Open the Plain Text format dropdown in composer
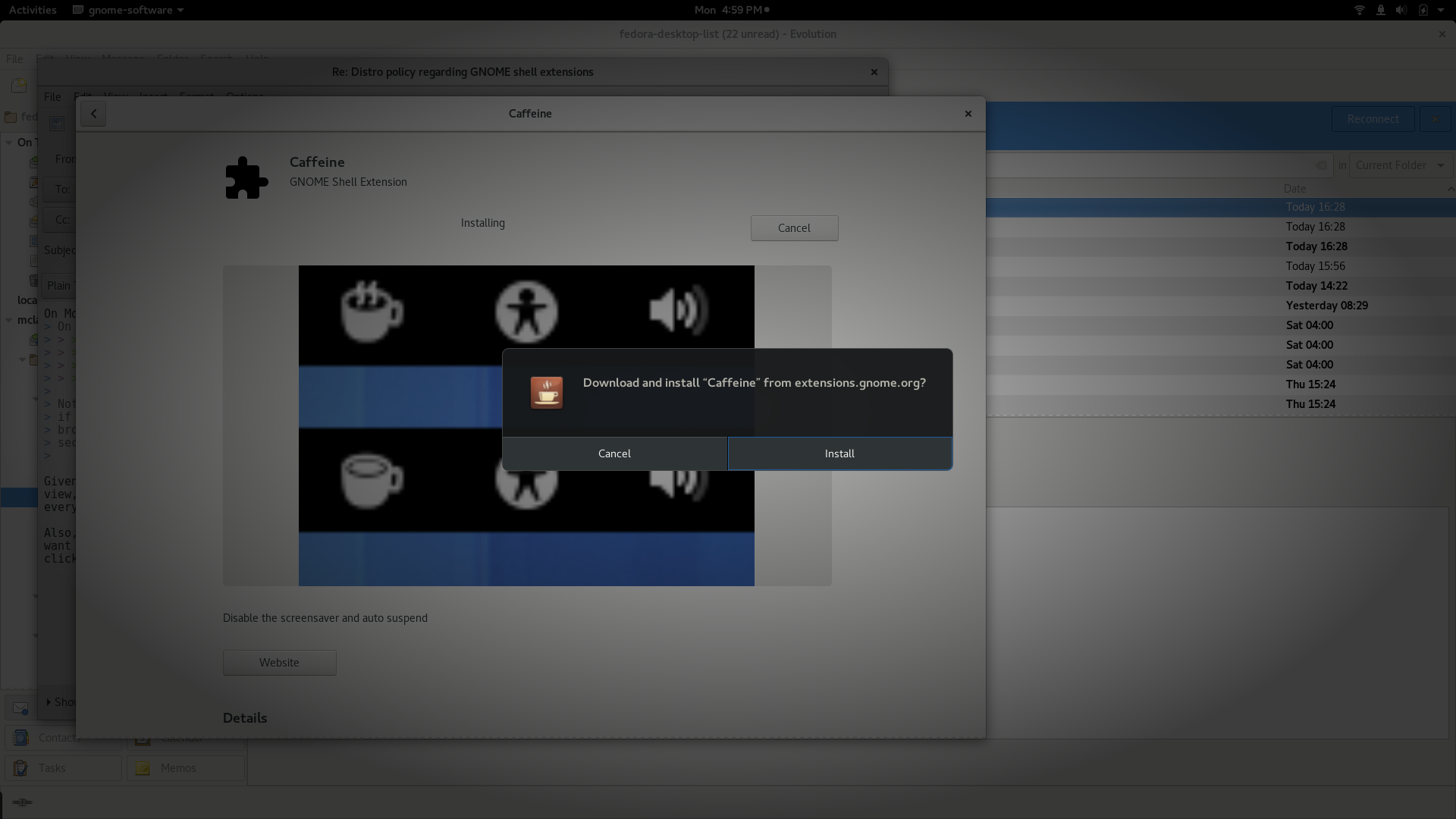Screen dimensions: 1456x819 59,285
